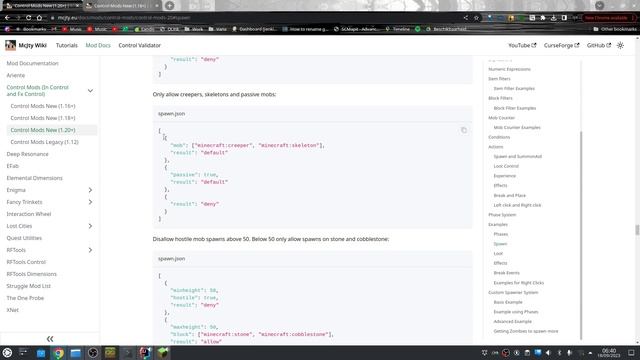
Task: Expand the Fancy Trinkets sidebar category
Action: (x=90, y=202)
